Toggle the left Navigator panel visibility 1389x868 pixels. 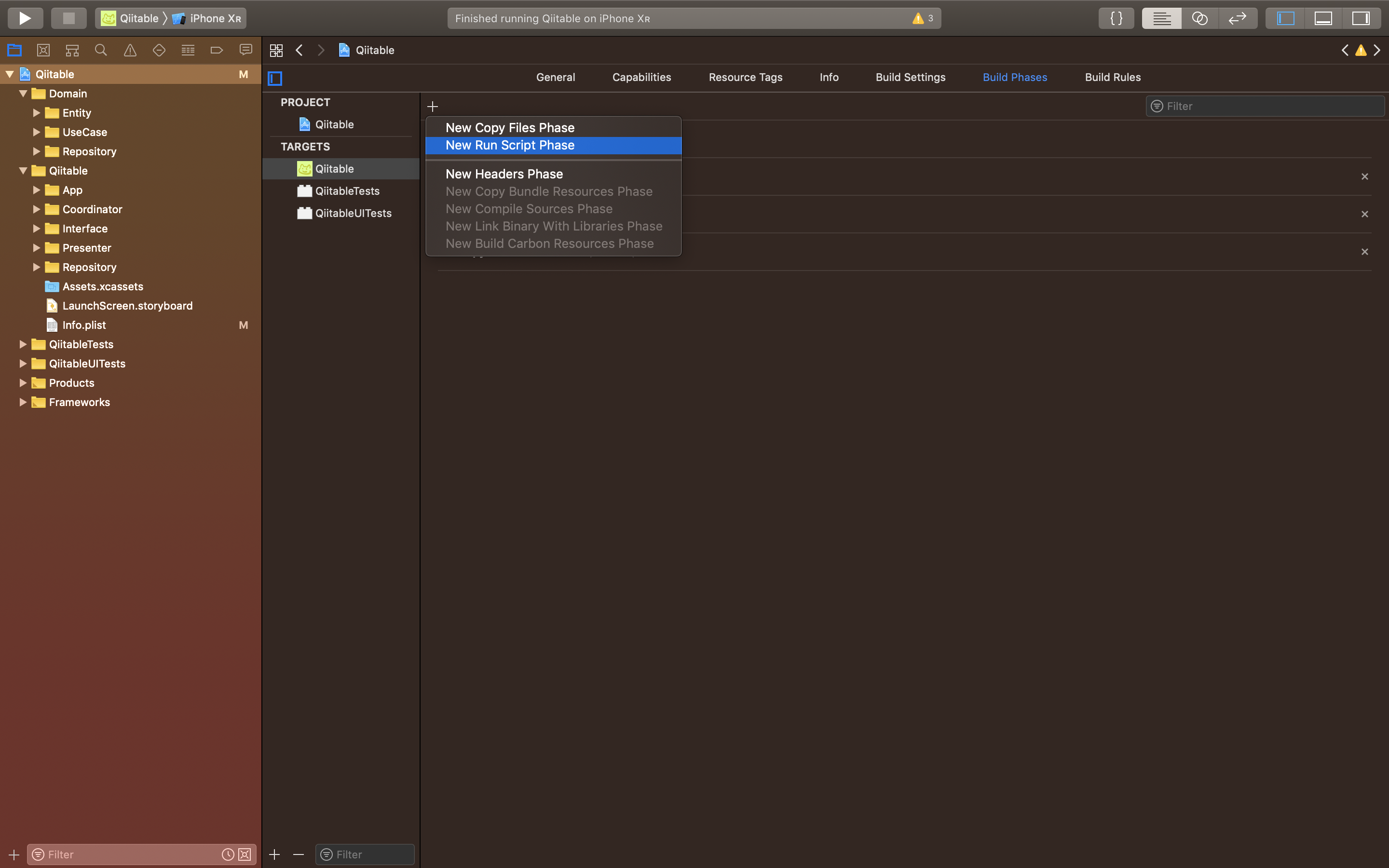tap(1285, 18)
